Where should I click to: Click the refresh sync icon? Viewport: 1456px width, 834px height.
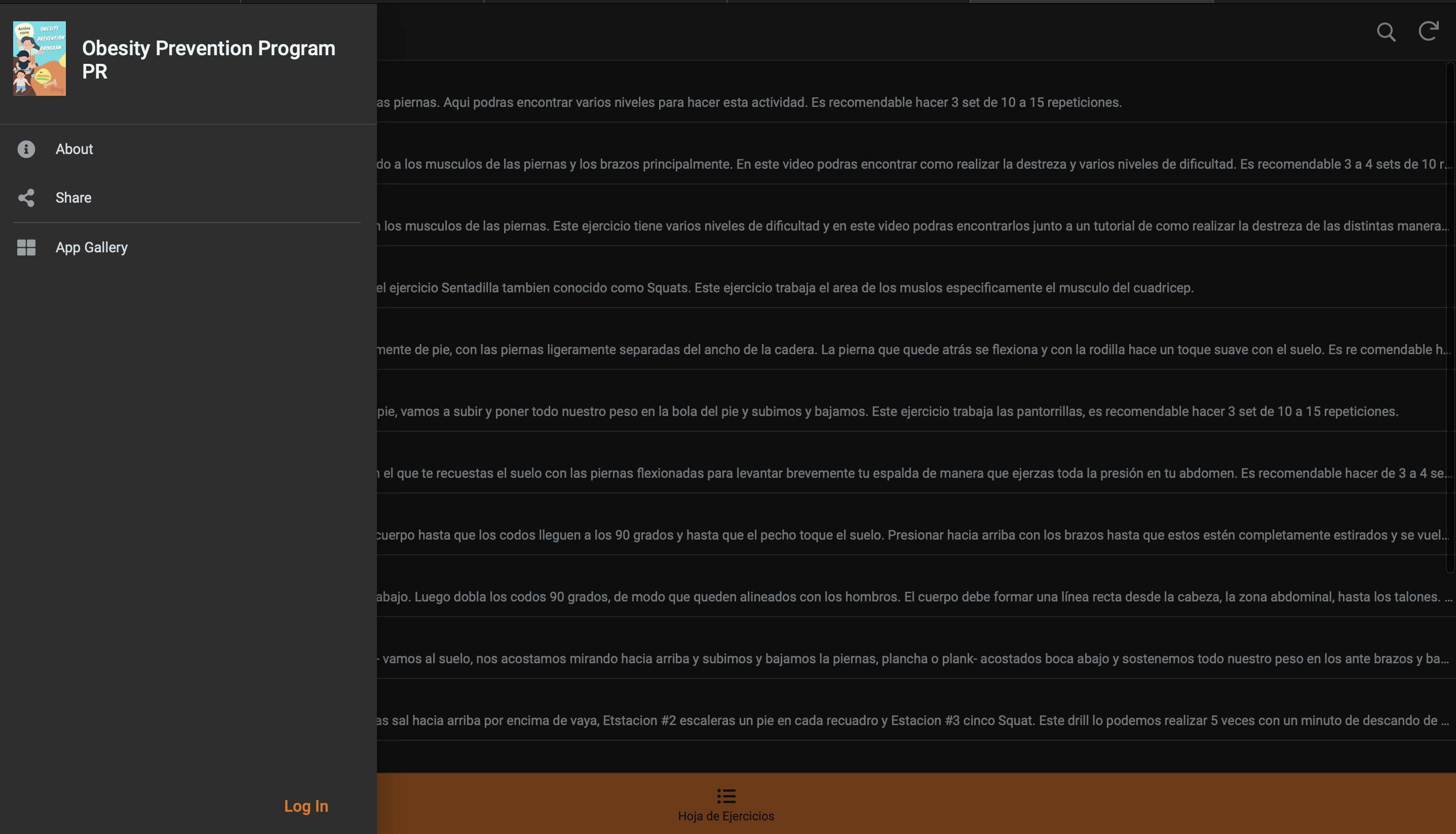click(x=1428, y=31)
